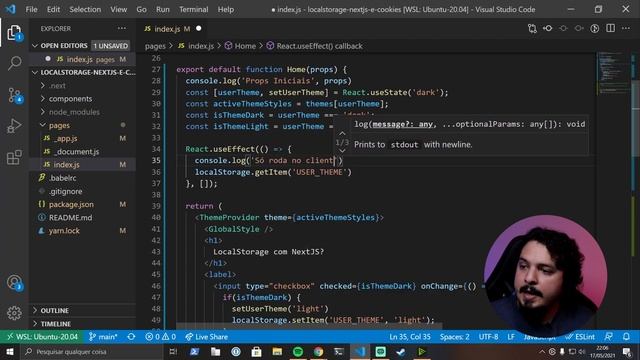Screen dimensions: 640x360
Task: Open the Run and Debug view
Action: [14, 126]
